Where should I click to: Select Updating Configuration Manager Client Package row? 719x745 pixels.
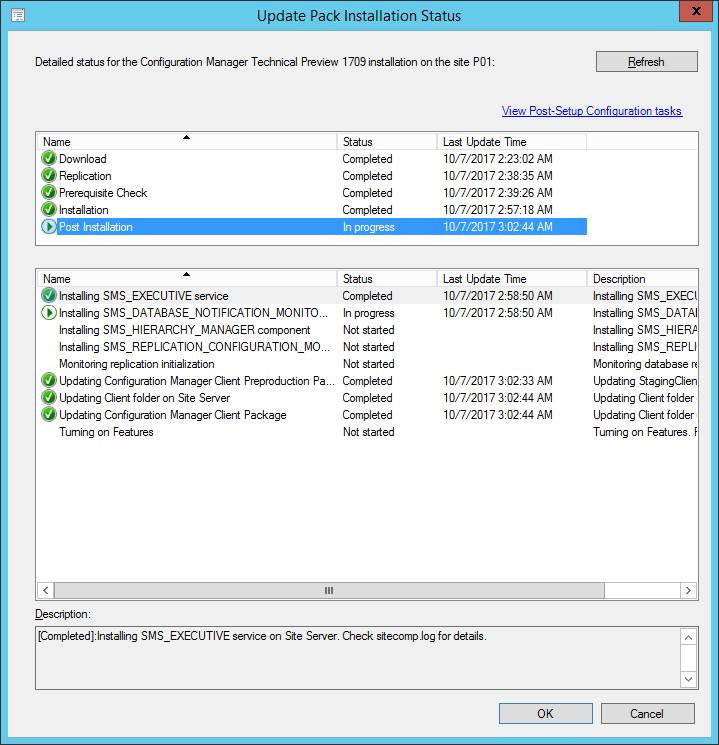tap(368, 415)
